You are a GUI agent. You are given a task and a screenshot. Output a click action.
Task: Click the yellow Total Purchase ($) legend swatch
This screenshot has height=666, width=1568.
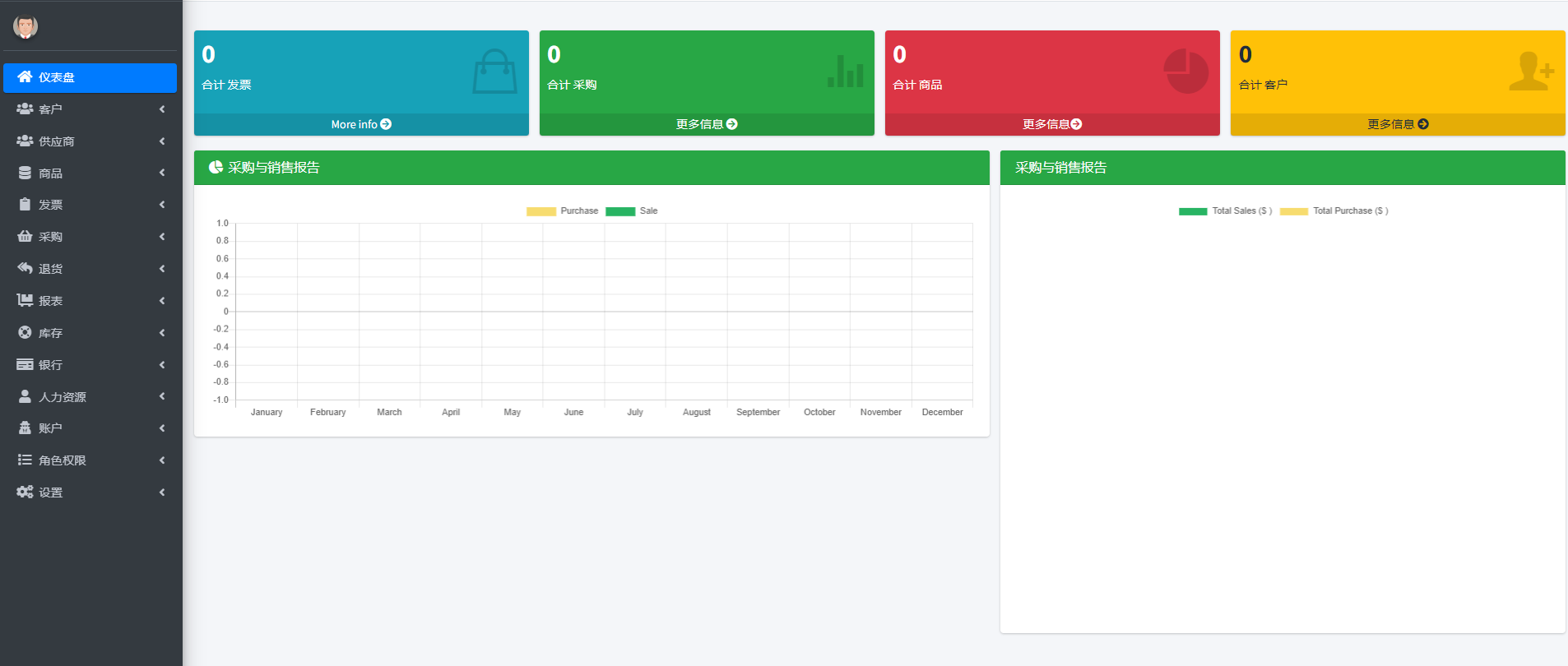click(1293, 211)
